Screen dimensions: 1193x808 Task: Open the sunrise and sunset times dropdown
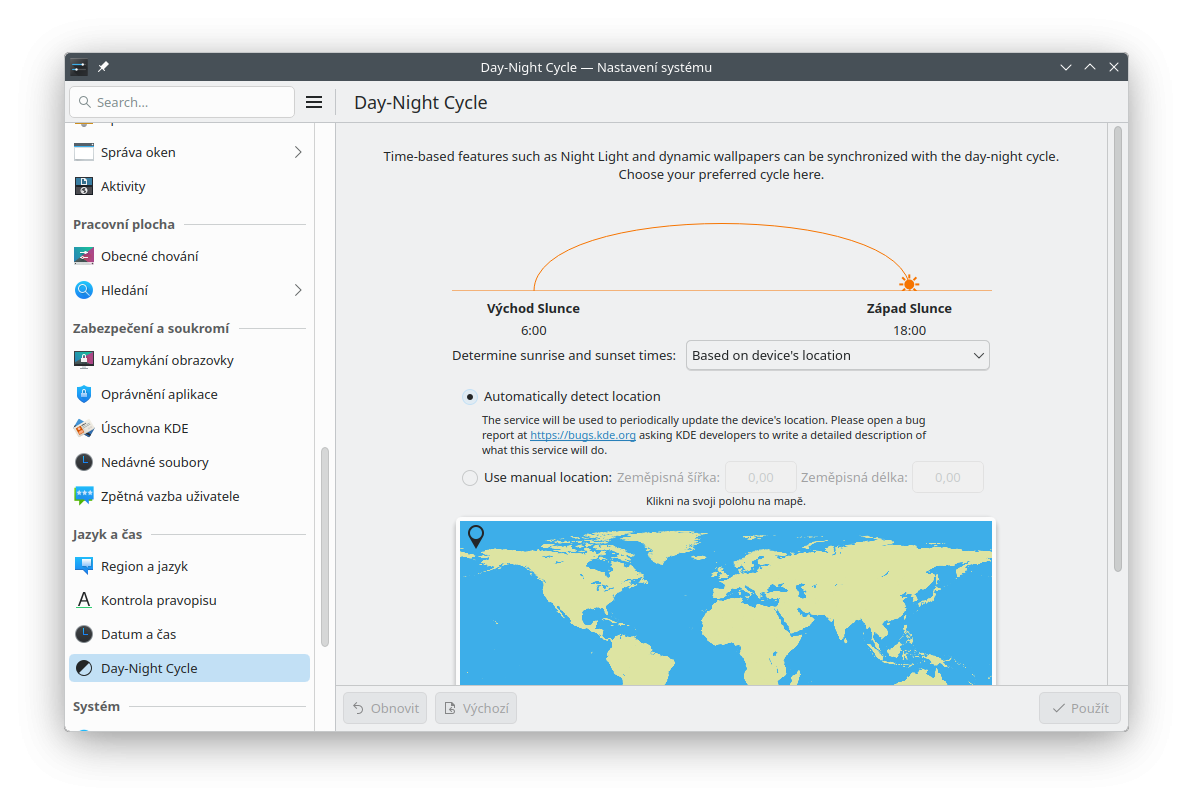[x=837, y=355]
